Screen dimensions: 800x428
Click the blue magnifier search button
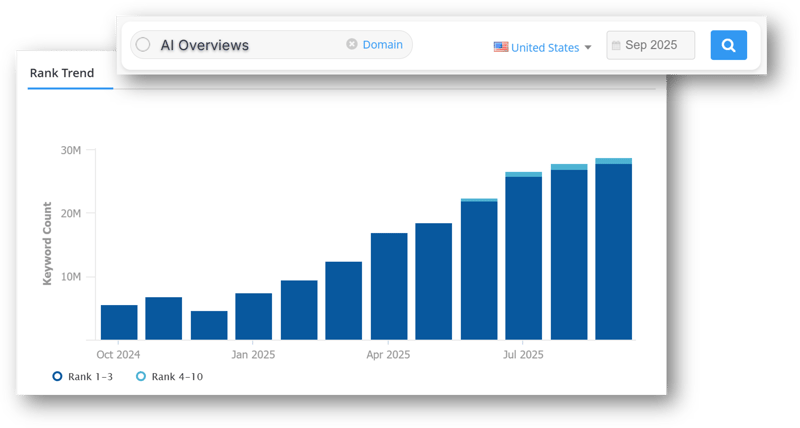coord(728,45)
